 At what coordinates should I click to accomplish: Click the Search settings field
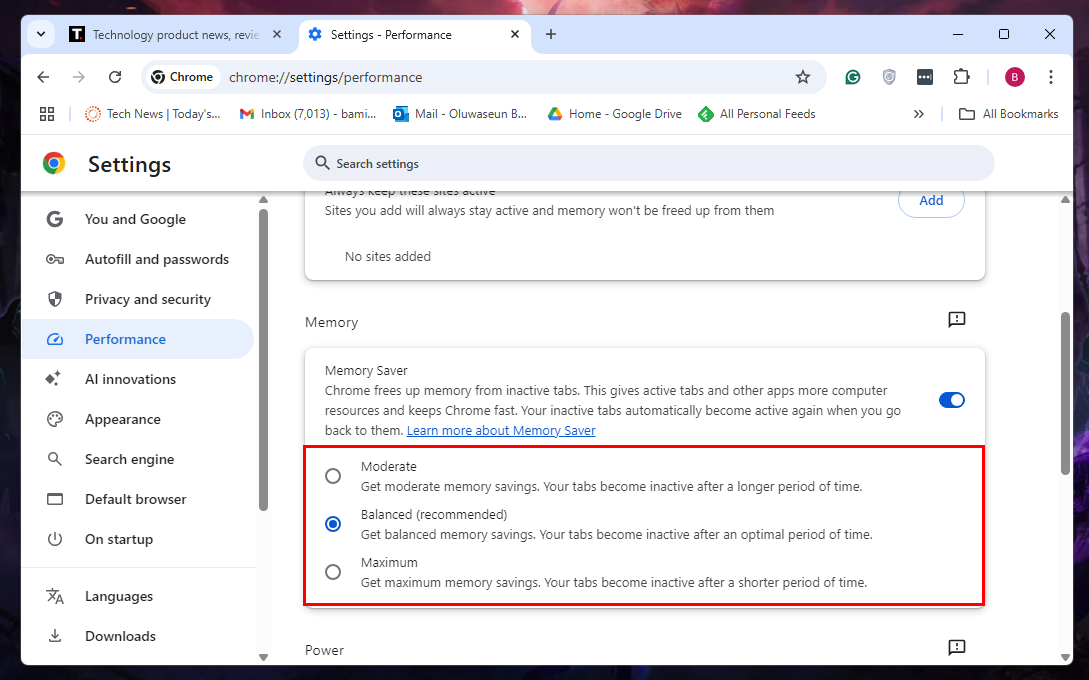point(648,163)
